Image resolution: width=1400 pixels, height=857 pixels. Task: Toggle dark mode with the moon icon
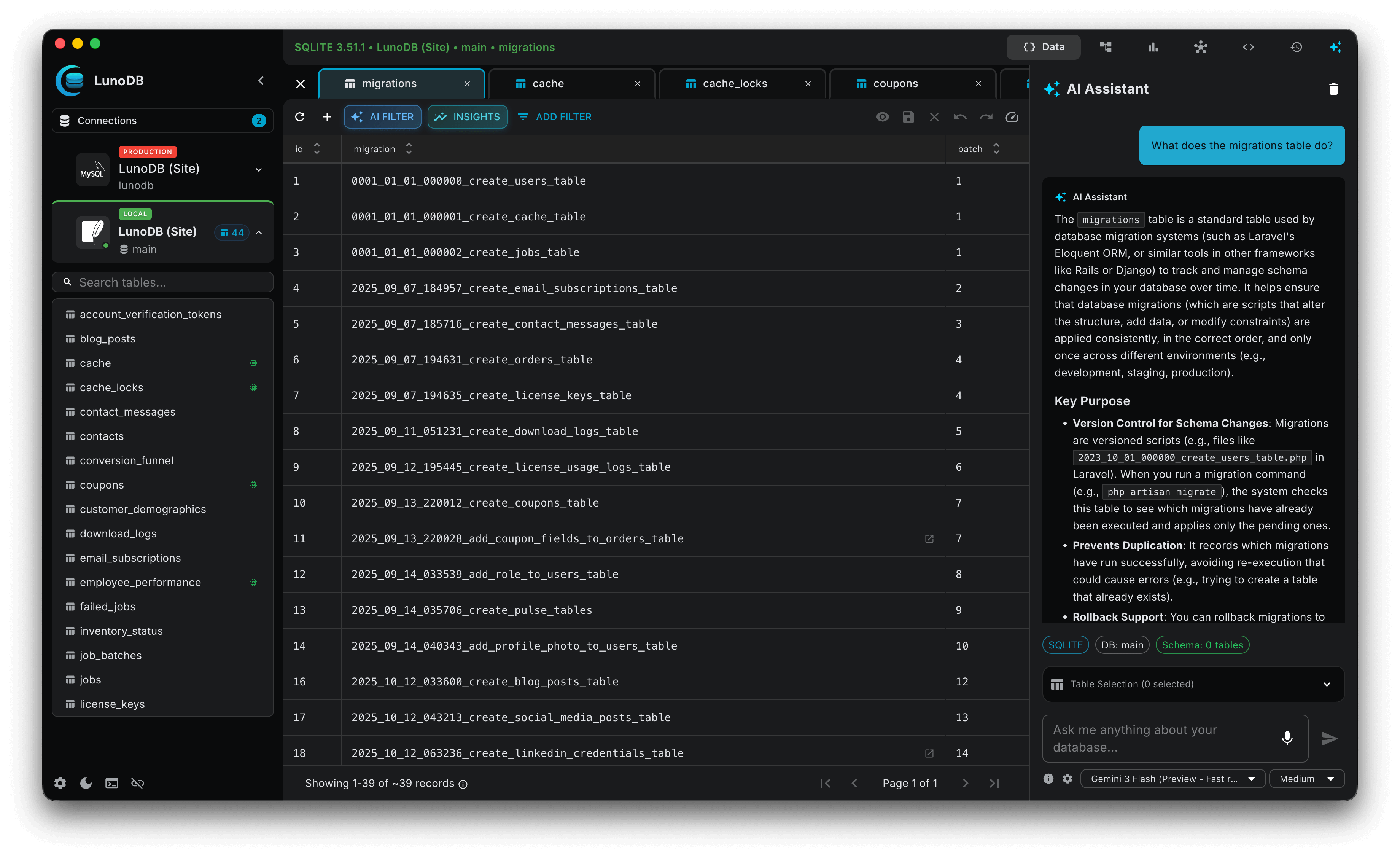85,782
